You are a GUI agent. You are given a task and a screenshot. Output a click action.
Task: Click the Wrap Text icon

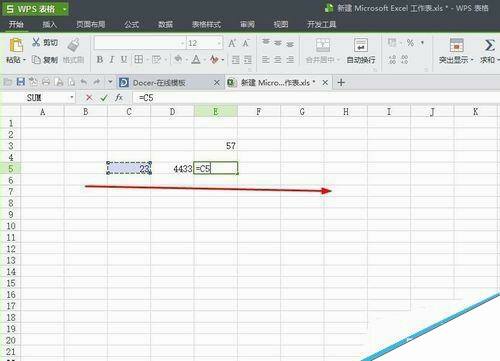361,45
